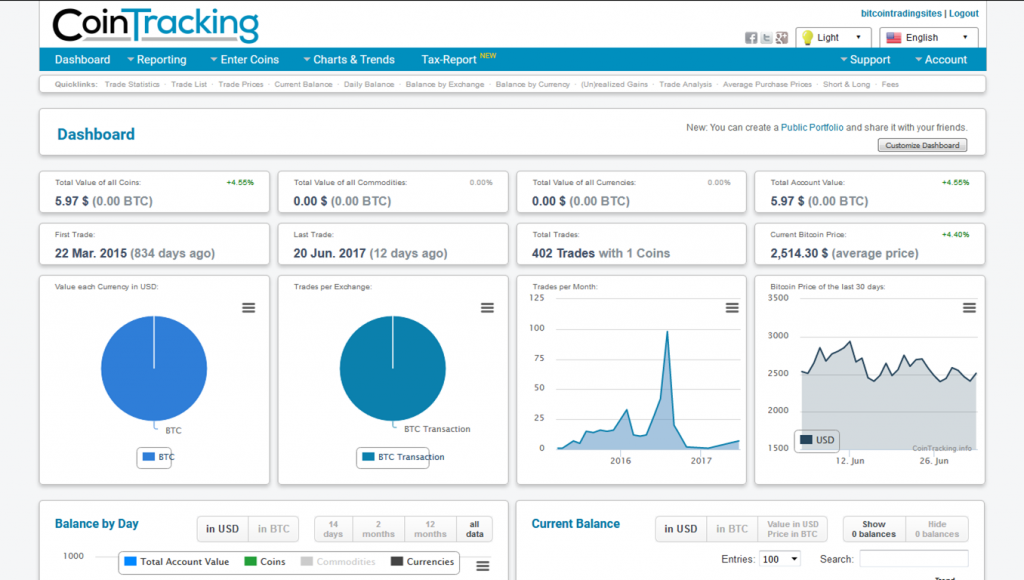Expand the Support menu

(x=865, y=59)
